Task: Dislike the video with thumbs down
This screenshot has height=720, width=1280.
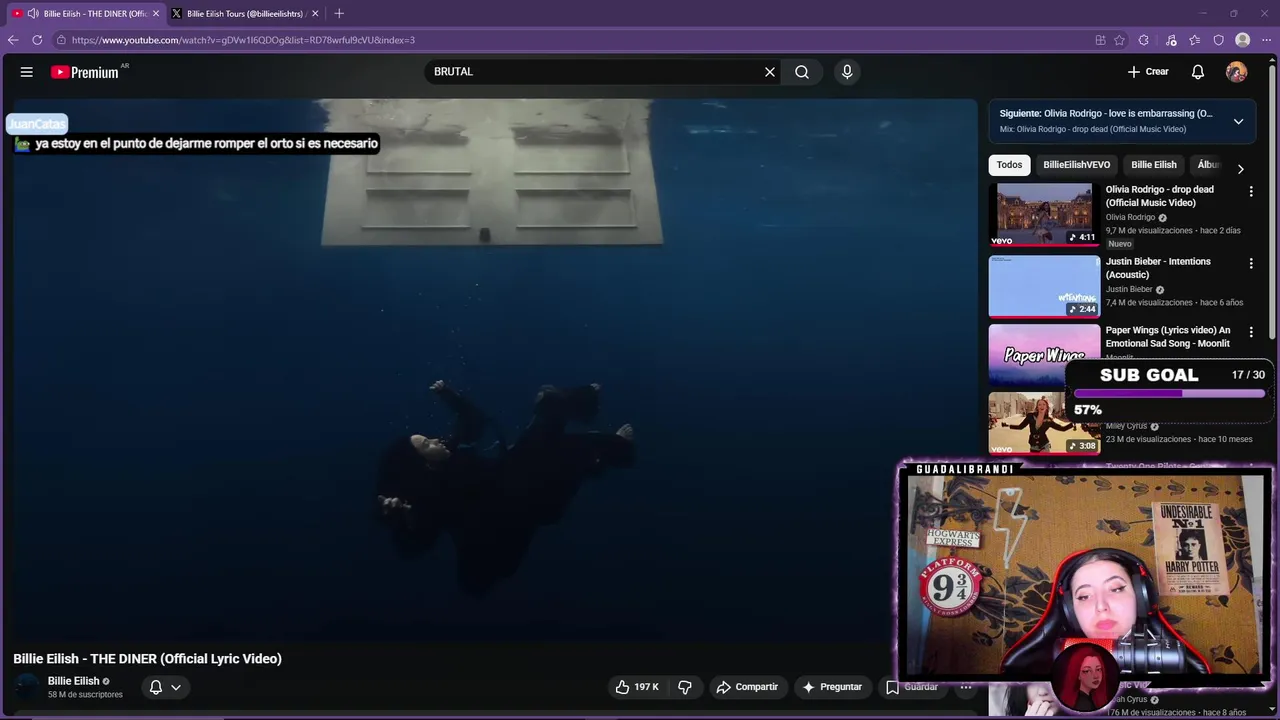Action: coord(685,687)
